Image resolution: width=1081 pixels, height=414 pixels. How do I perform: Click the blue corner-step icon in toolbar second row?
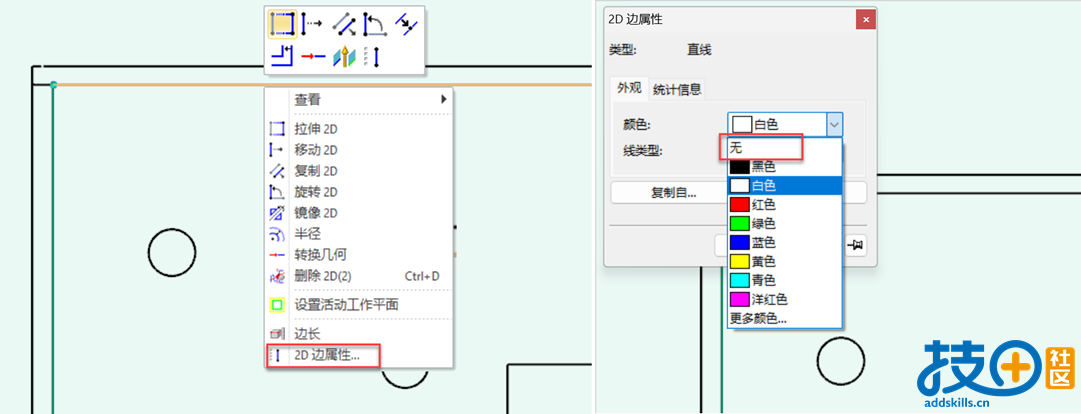(283, 56)
